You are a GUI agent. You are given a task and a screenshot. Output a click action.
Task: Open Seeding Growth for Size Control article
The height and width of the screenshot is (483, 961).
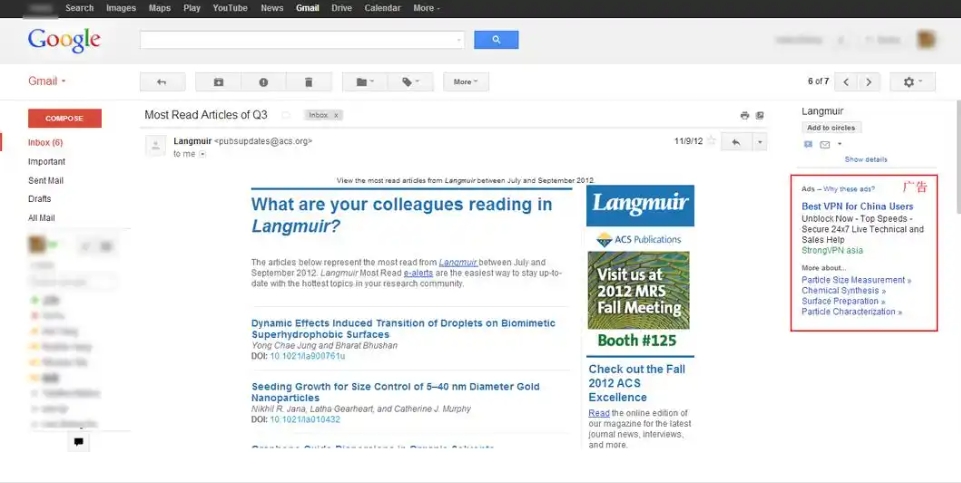coord(395,392)
